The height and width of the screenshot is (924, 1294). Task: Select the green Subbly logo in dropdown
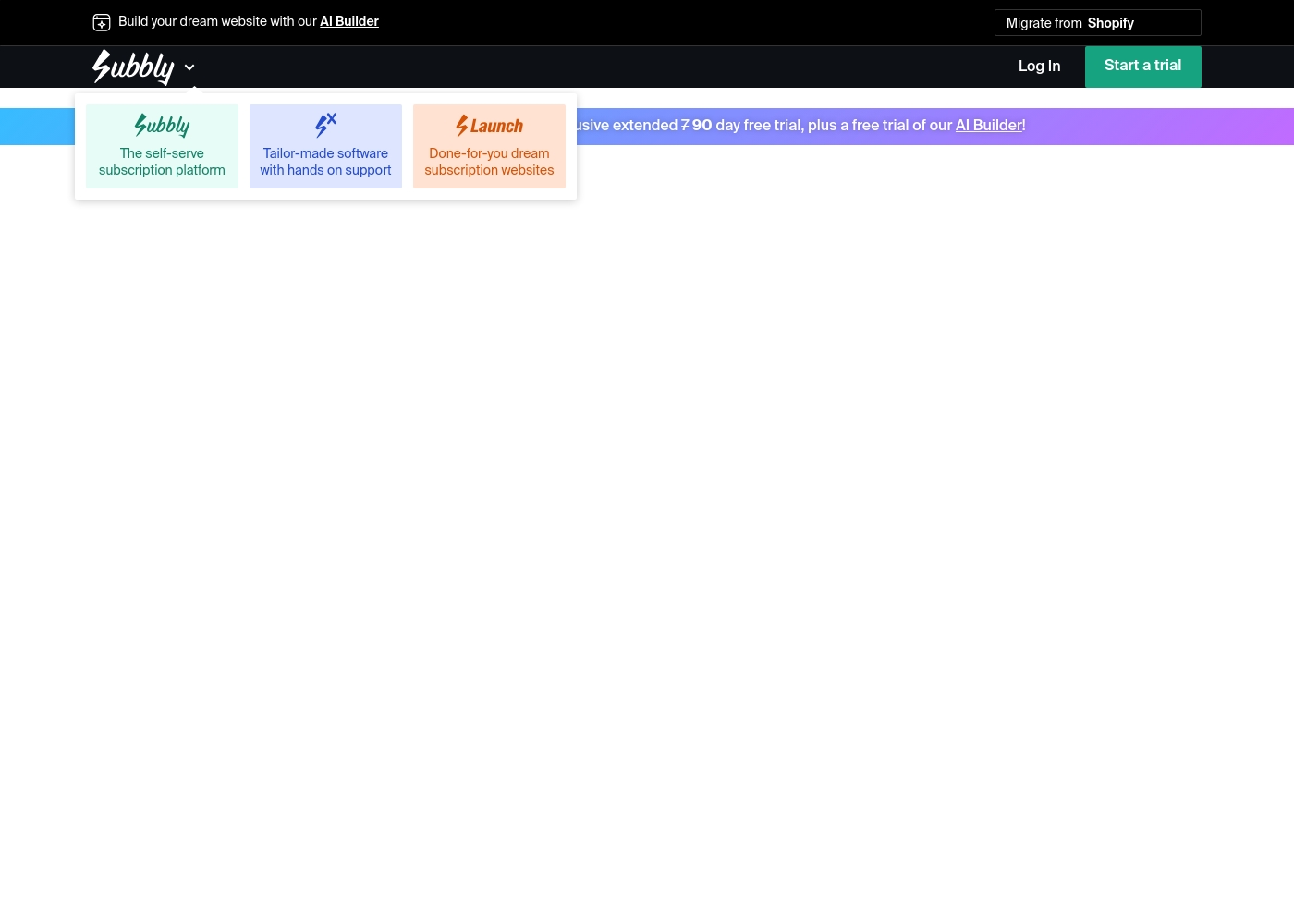[x=162, y=126]
